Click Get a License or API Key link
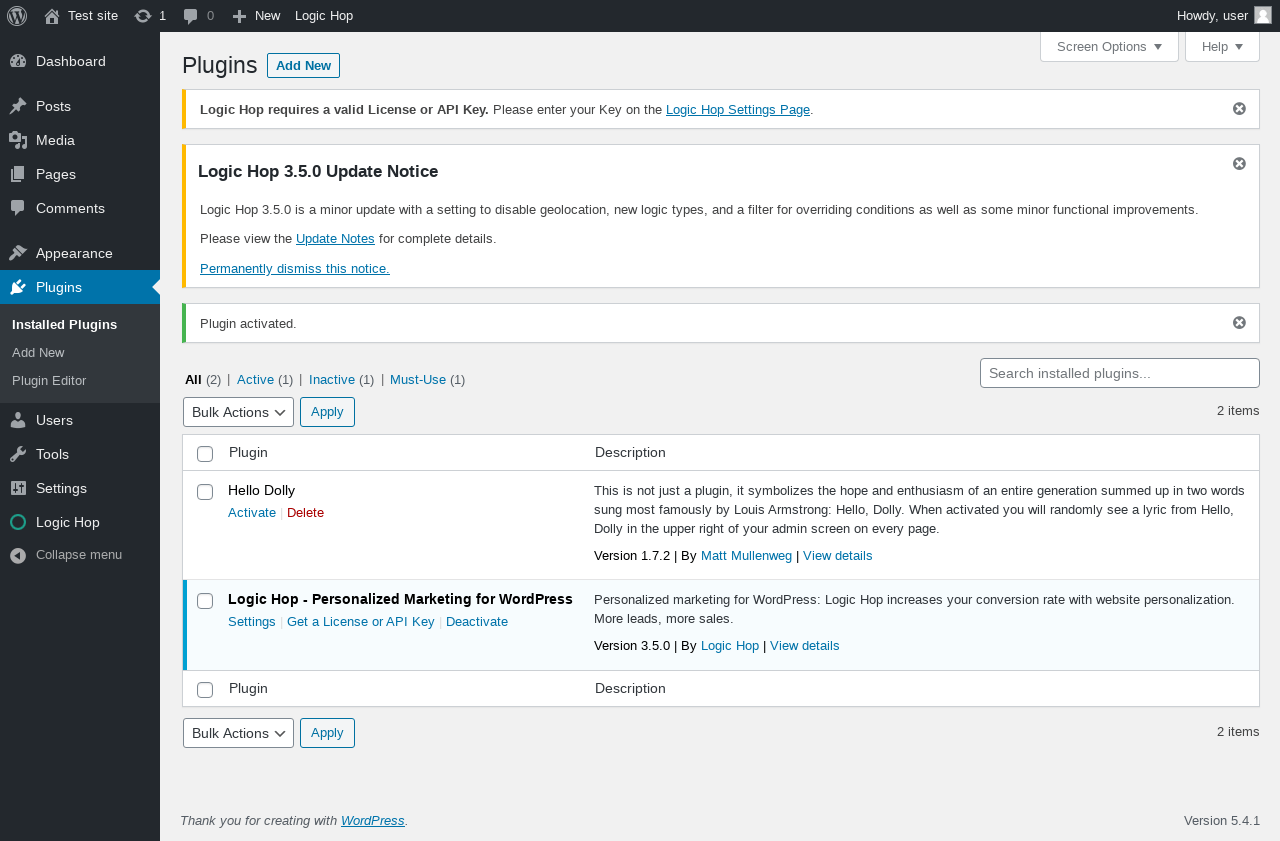Viewport: 1280px width, 841px height. [x=361, y=622]
